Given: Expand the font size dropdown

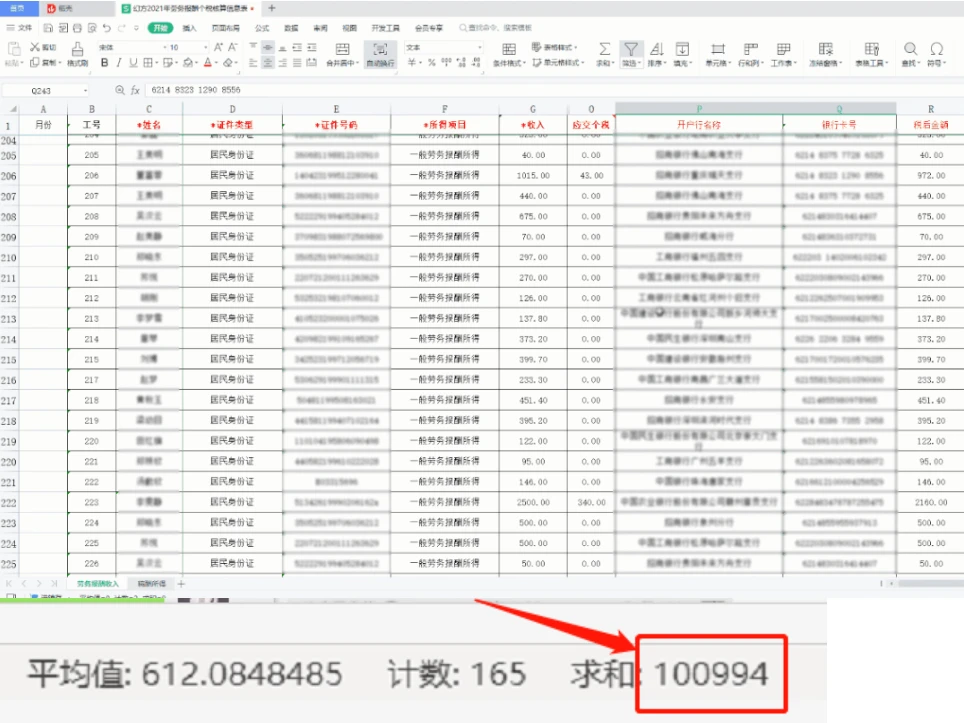Looking at the screenshot, I should 205,47.
